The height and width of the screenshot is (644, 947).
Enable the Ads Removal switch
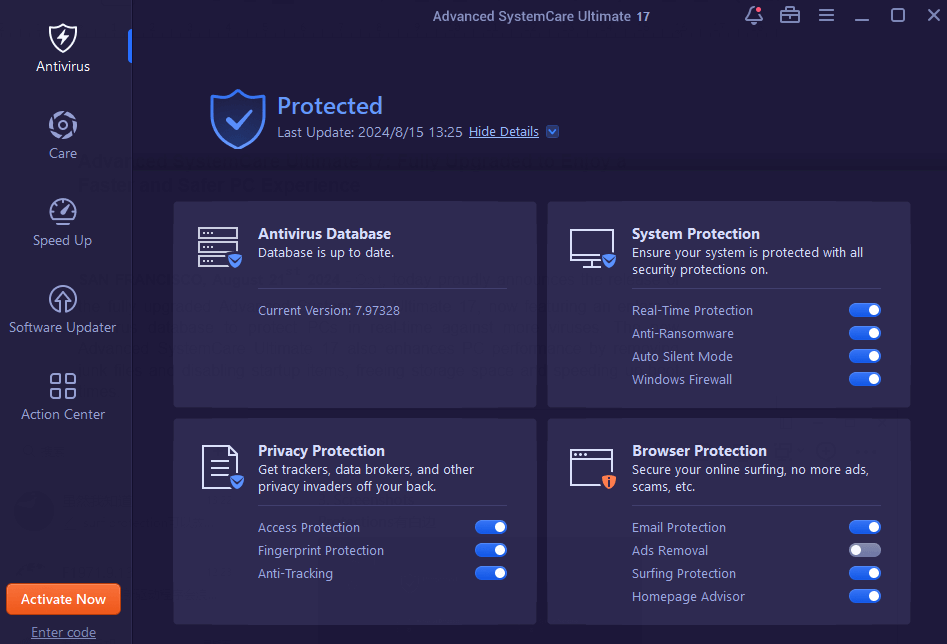pos(865,550)
